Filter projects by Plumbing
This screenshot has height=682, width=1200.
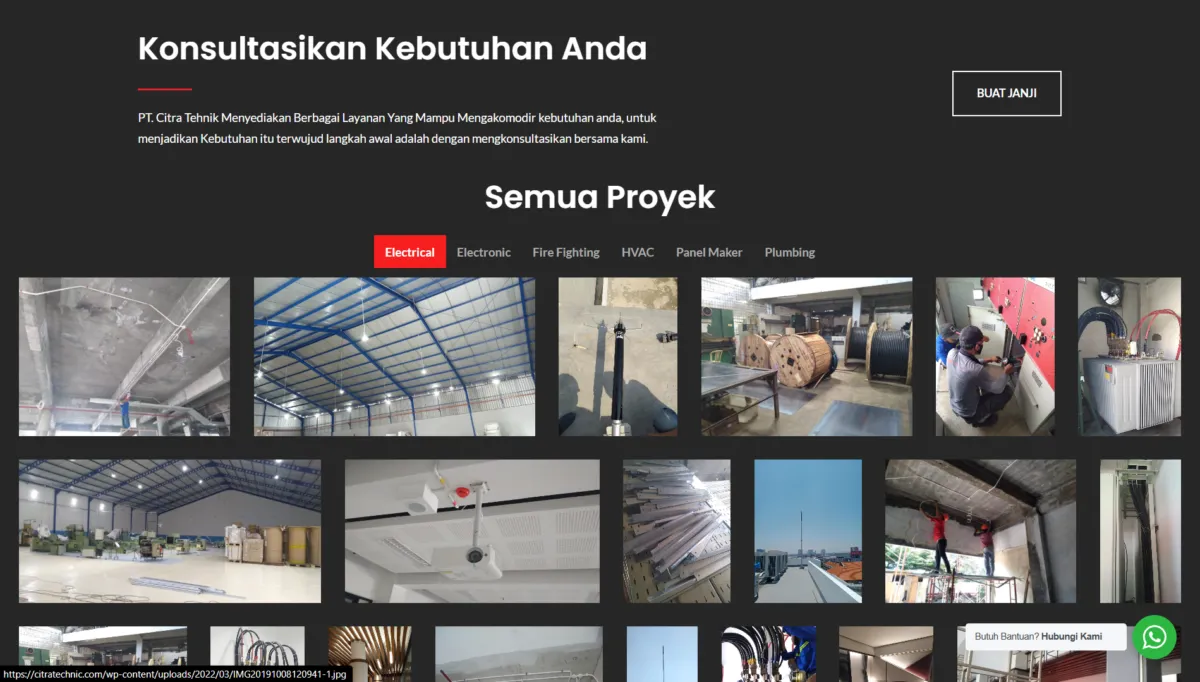click(789, 252)
